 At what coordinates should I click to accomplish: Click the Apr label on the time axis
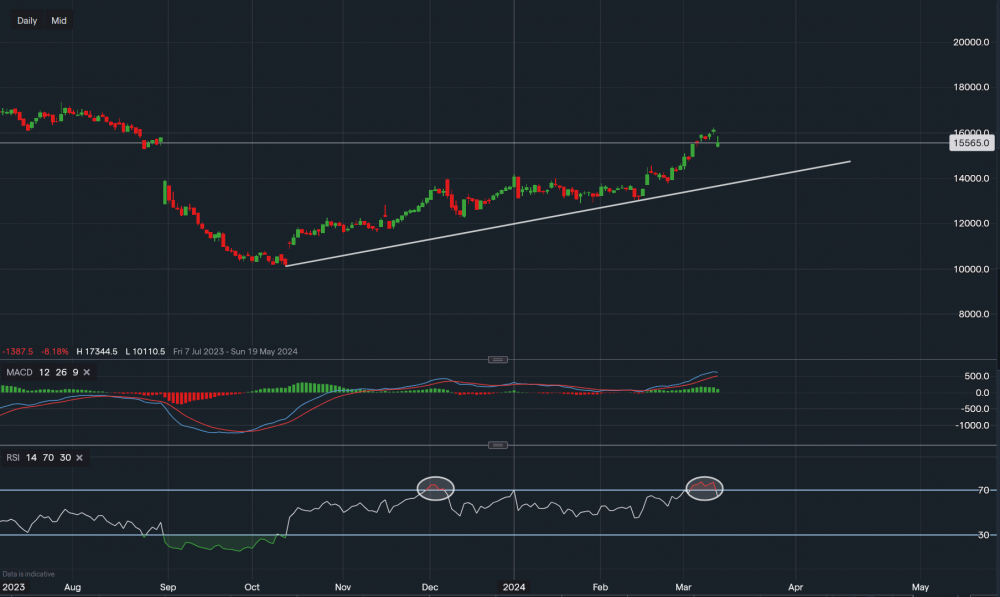(x=796, y=587)
